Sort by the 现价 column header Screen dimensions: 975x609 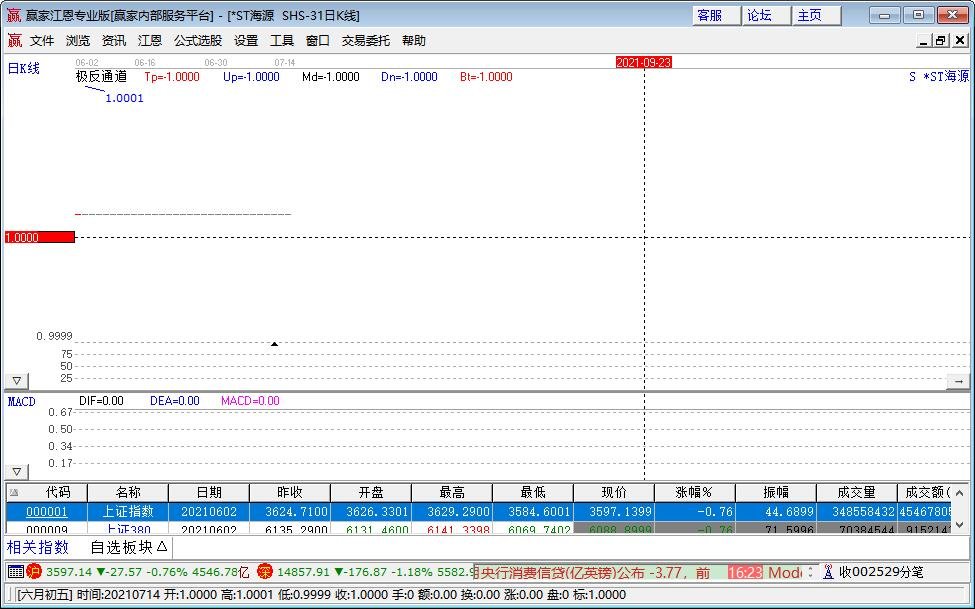[614, 493]
